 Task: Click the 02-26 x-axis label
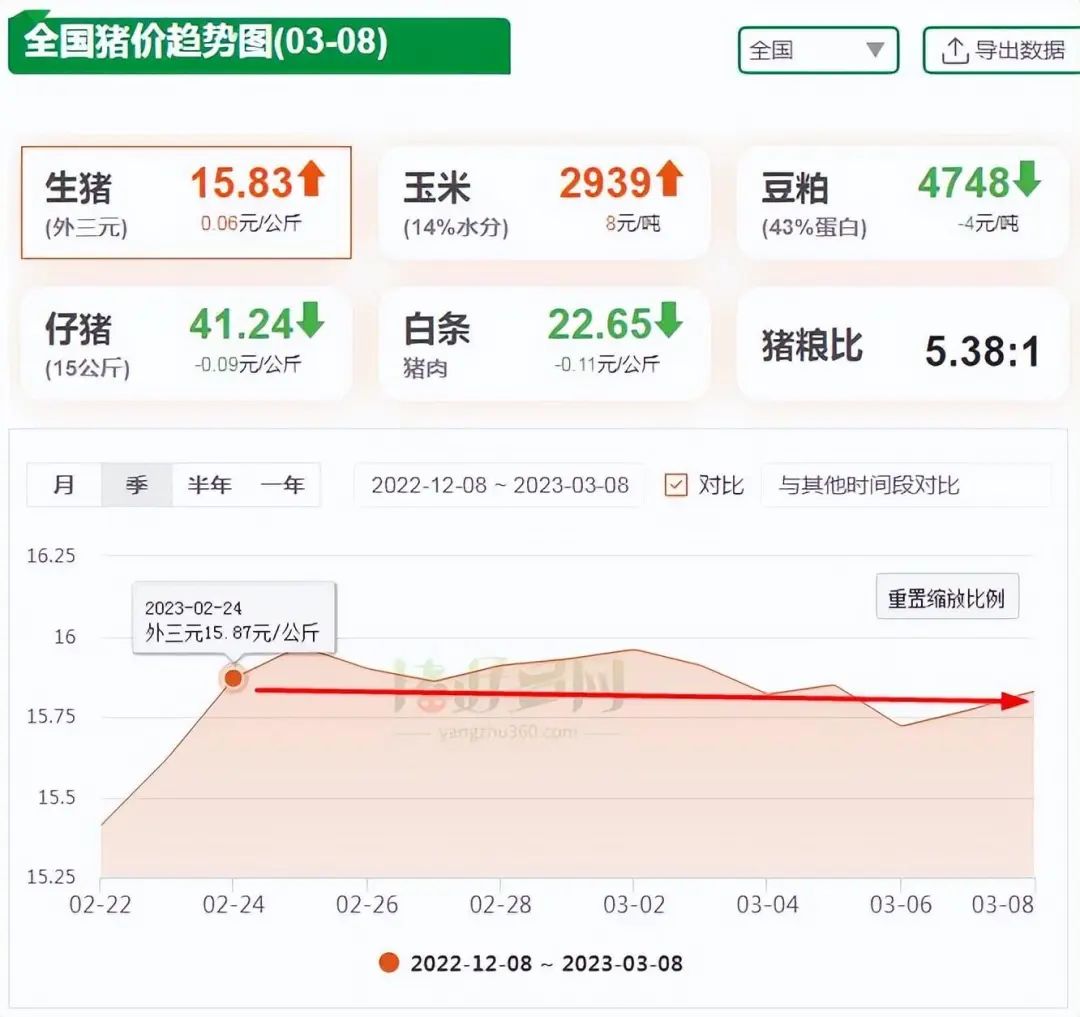pyautogui.click(x=366, y=904)
